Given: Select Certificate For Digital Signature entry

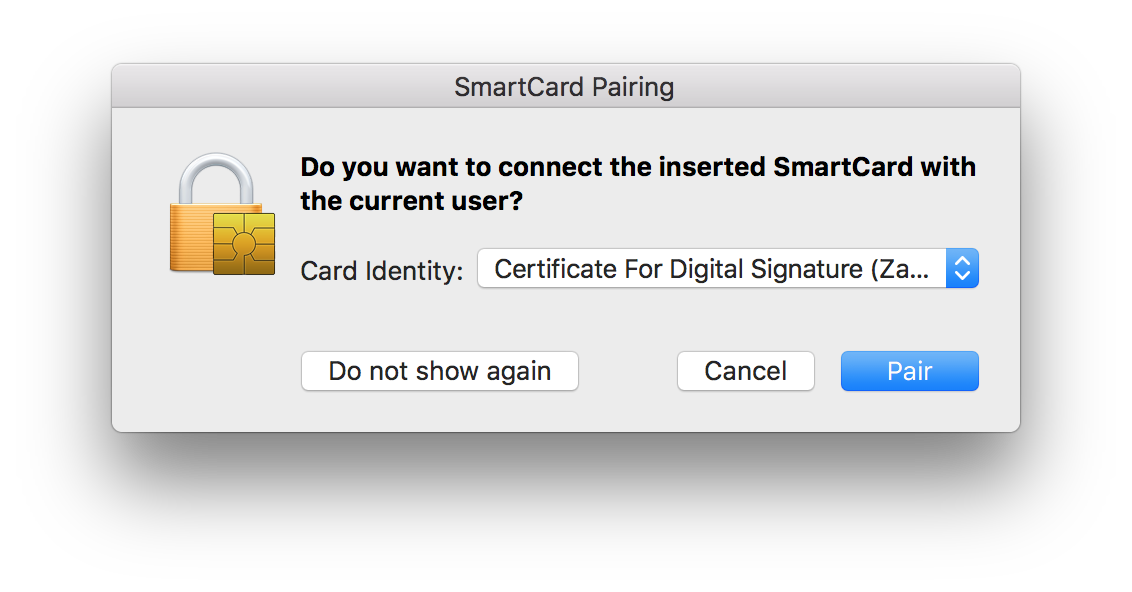Looking at the screenshot, I should click(710, 268).
